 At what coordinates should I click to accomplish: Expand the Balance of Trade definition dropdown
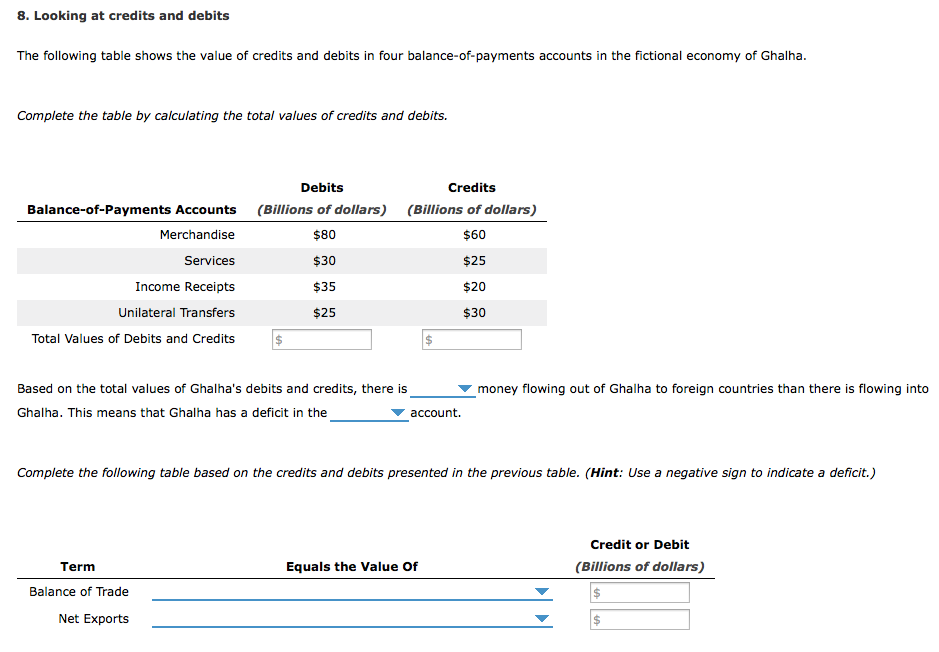(x=352, y=592)
